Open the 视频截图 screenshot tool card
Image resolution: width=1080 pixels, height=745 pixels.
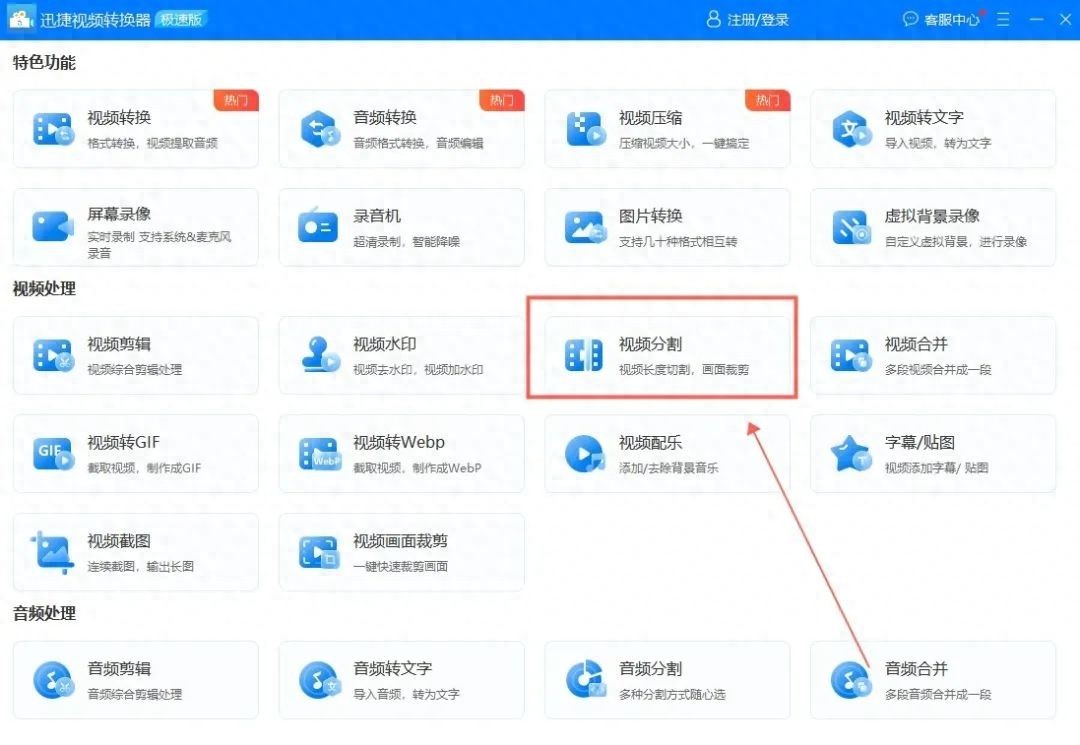135,552
